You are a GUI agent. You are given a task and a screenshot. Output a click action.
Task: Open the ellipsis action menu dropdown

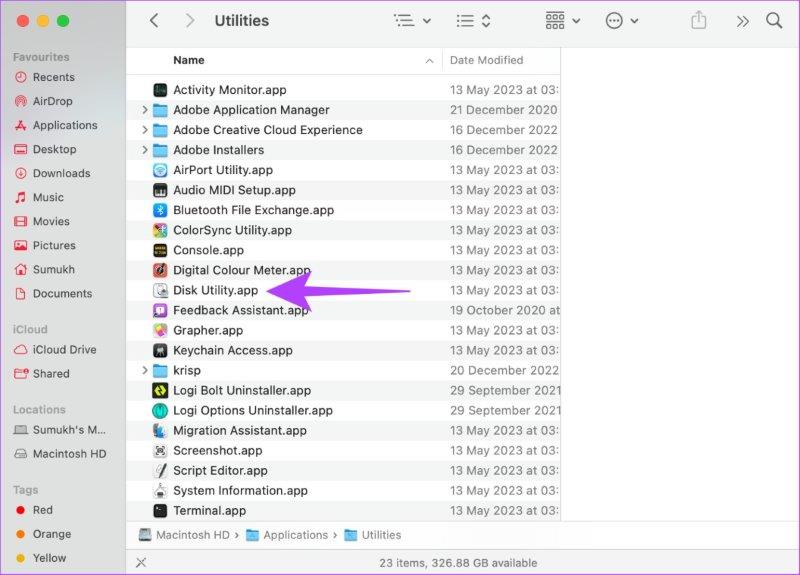click(x=622, y=21)
